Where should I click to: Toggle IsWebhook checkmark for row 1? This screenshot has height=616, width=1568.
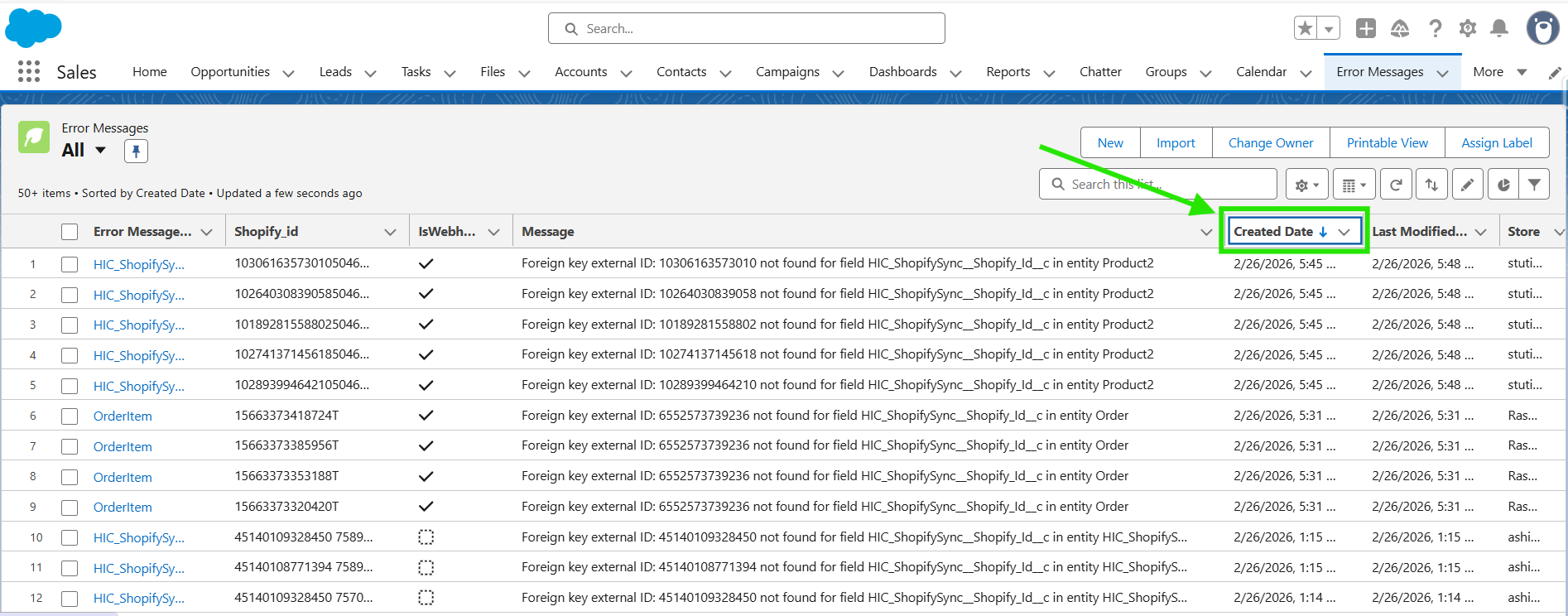426,264
